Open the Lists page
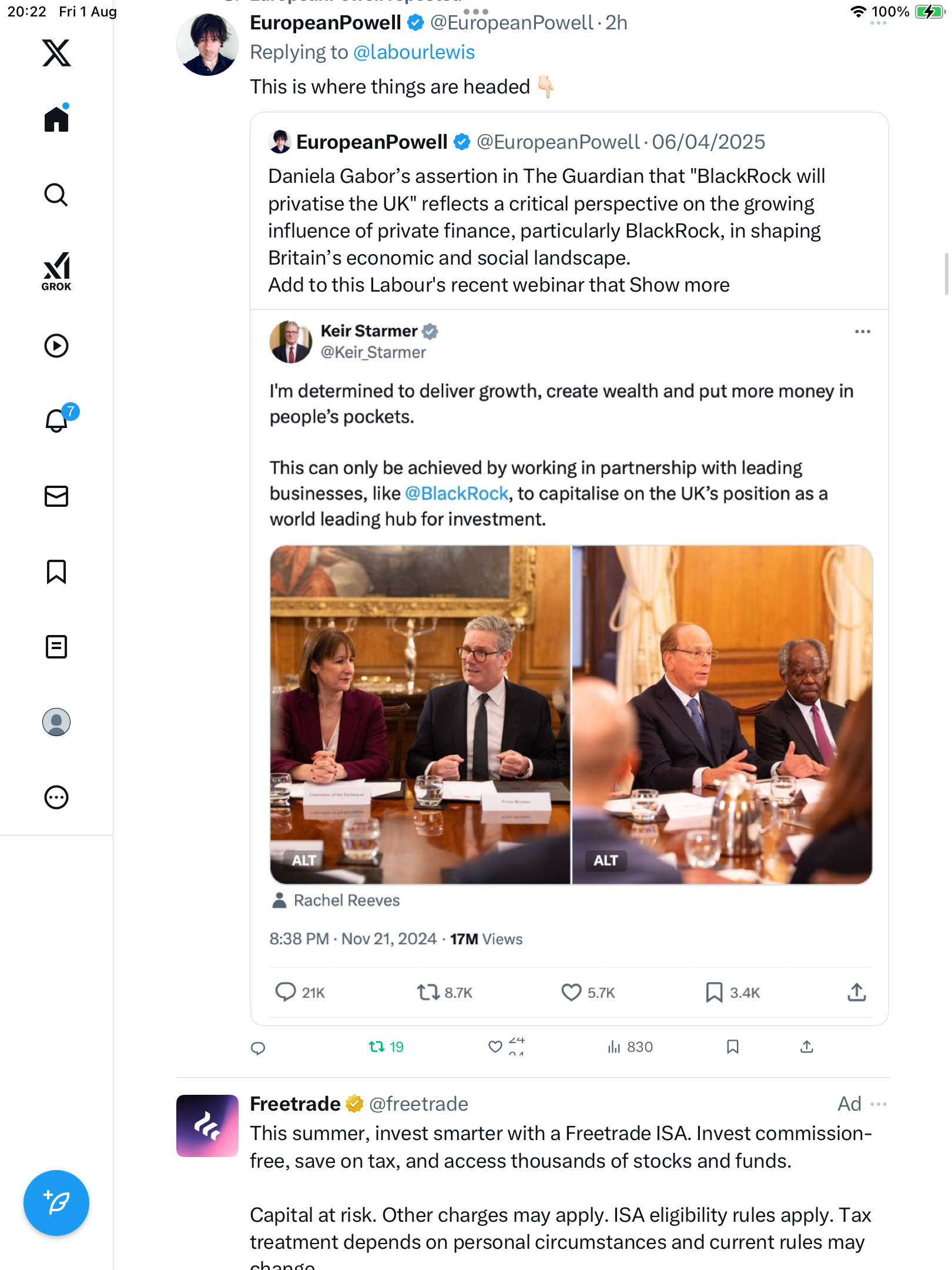 coord(56,647)
